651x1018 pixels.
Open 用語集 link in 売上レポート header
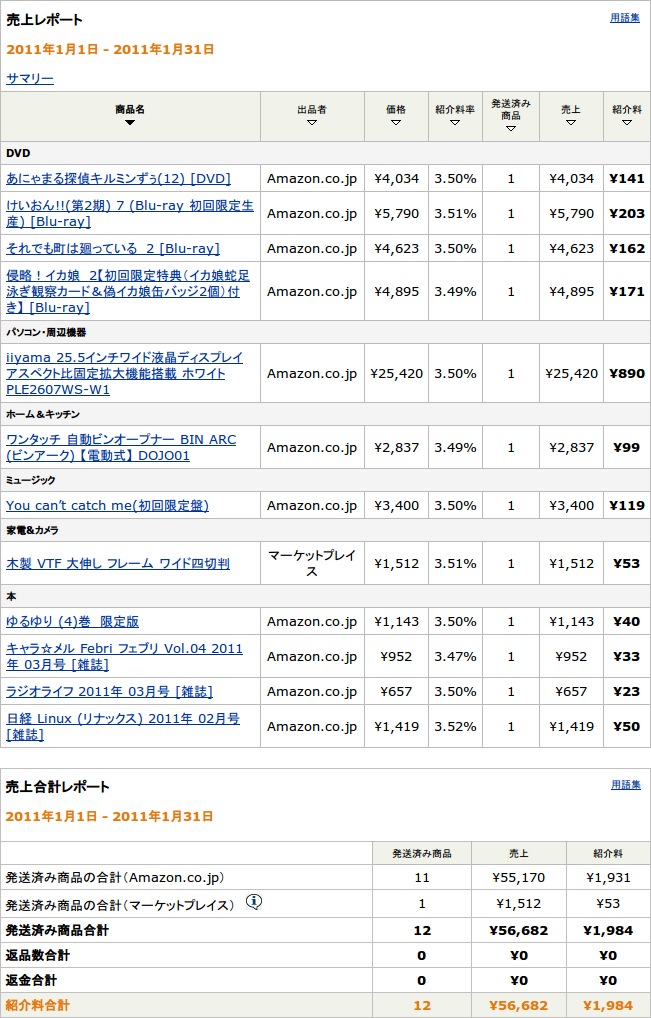(x=625, y=18)
